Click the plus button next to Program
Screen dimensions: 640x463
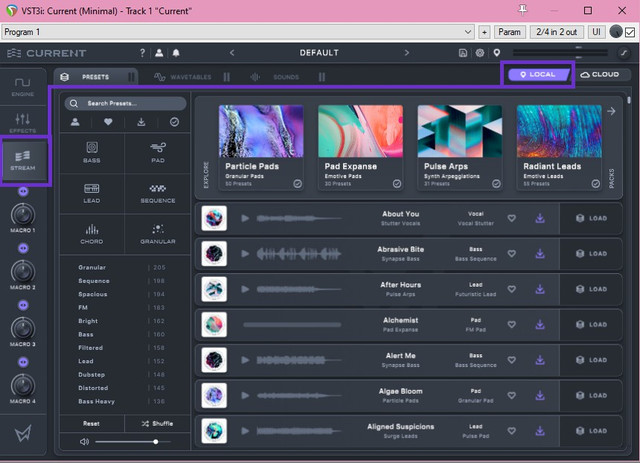tap(484, 32)
